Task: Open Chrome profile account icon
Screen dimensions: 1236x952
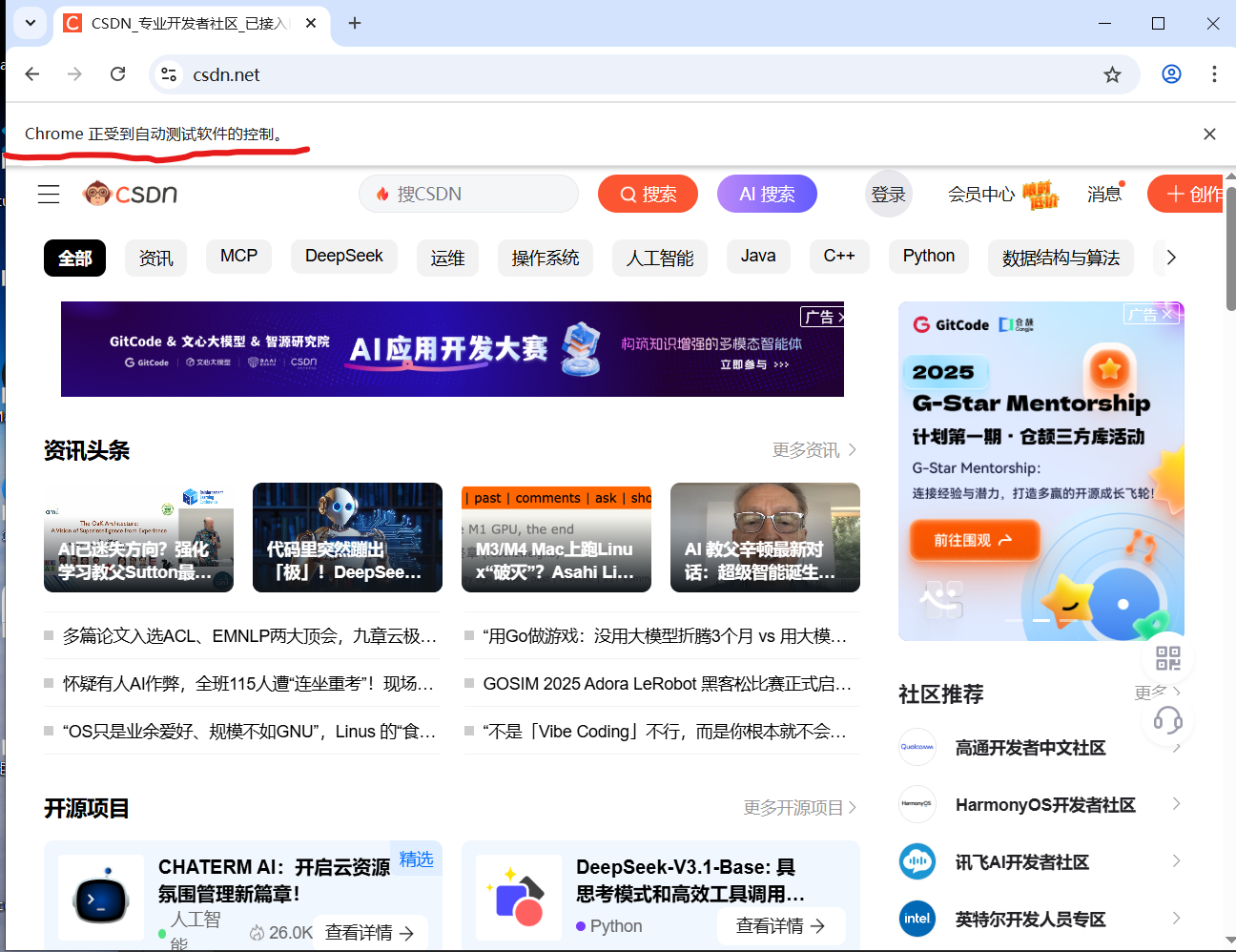Action: pos(1171,73)
